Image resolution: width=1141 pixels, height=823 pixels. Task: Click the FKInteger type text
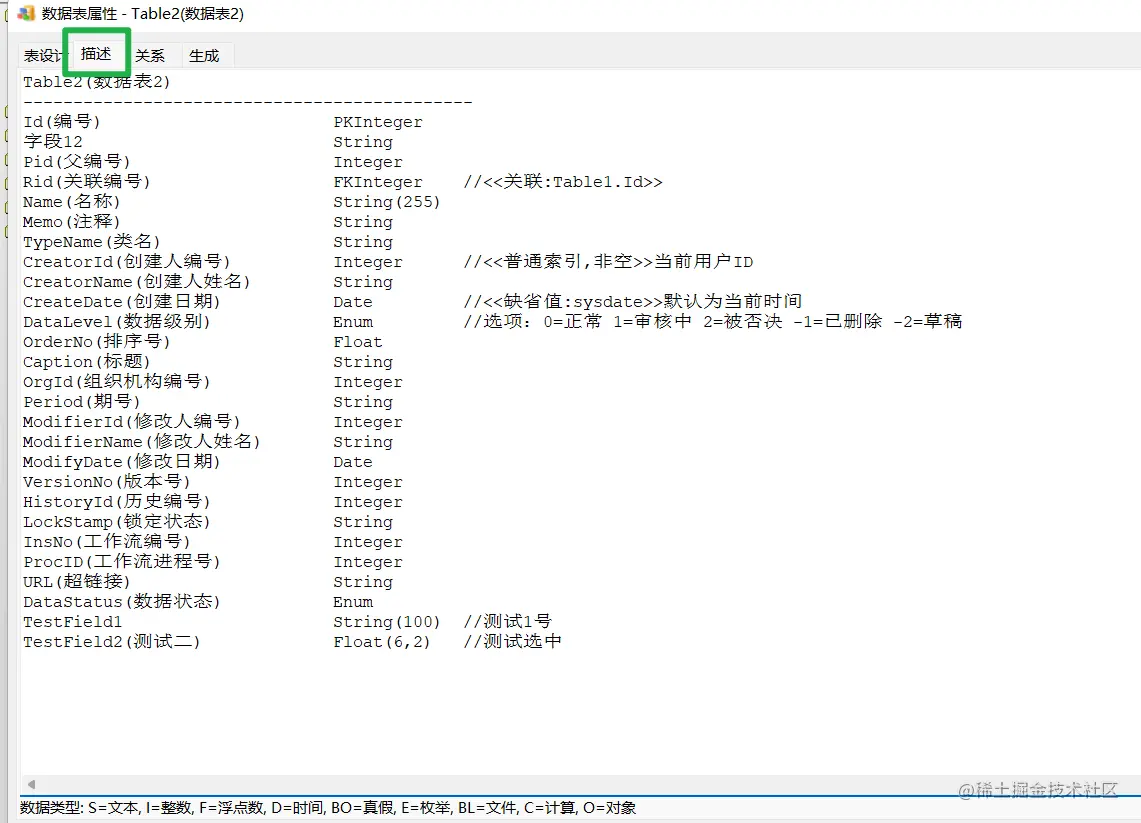click(378, 182)
